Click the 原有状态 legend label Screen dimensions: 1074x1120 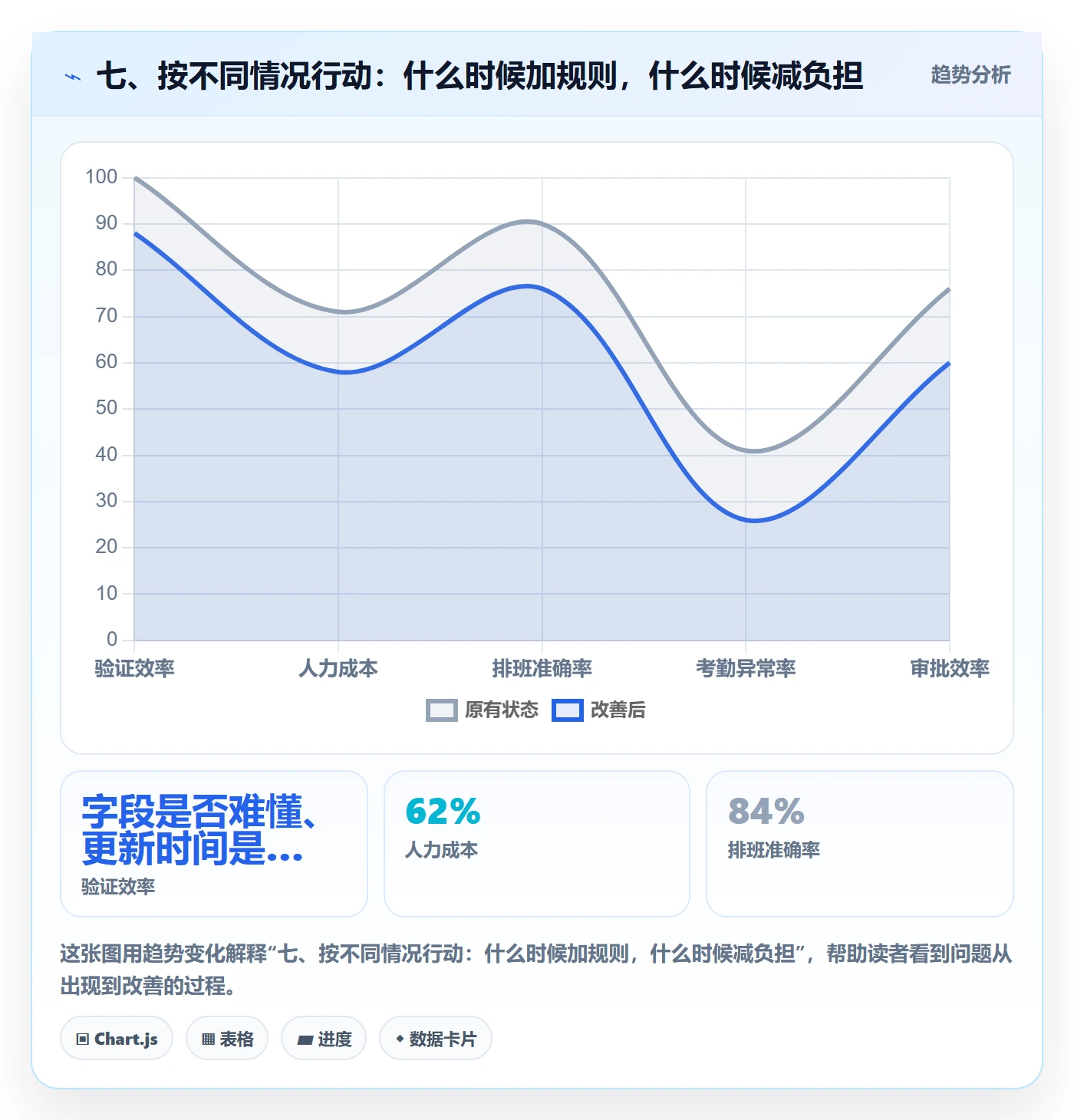[502, 710]
